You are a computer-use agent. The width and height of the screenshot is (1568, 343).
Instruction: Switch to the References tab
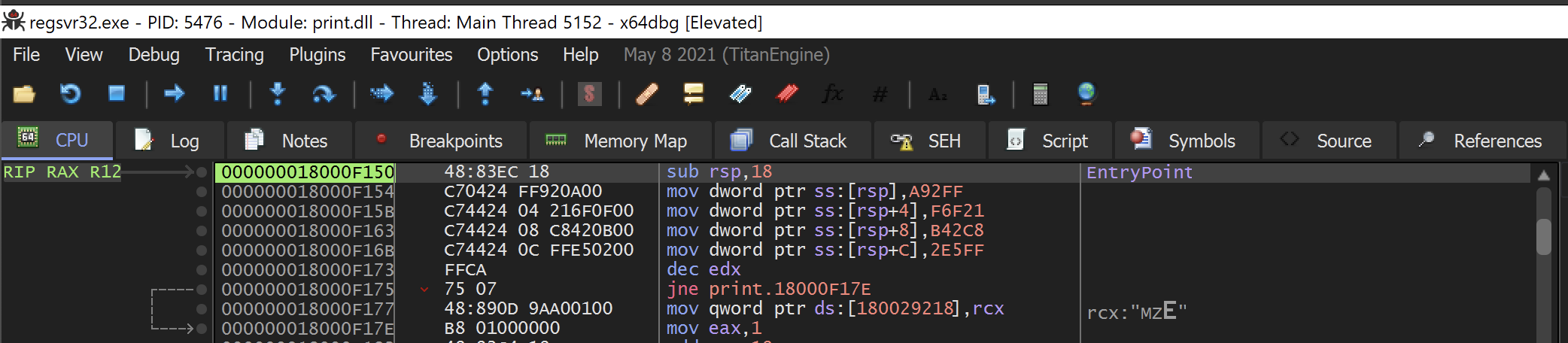click(x=1482, y=141)
